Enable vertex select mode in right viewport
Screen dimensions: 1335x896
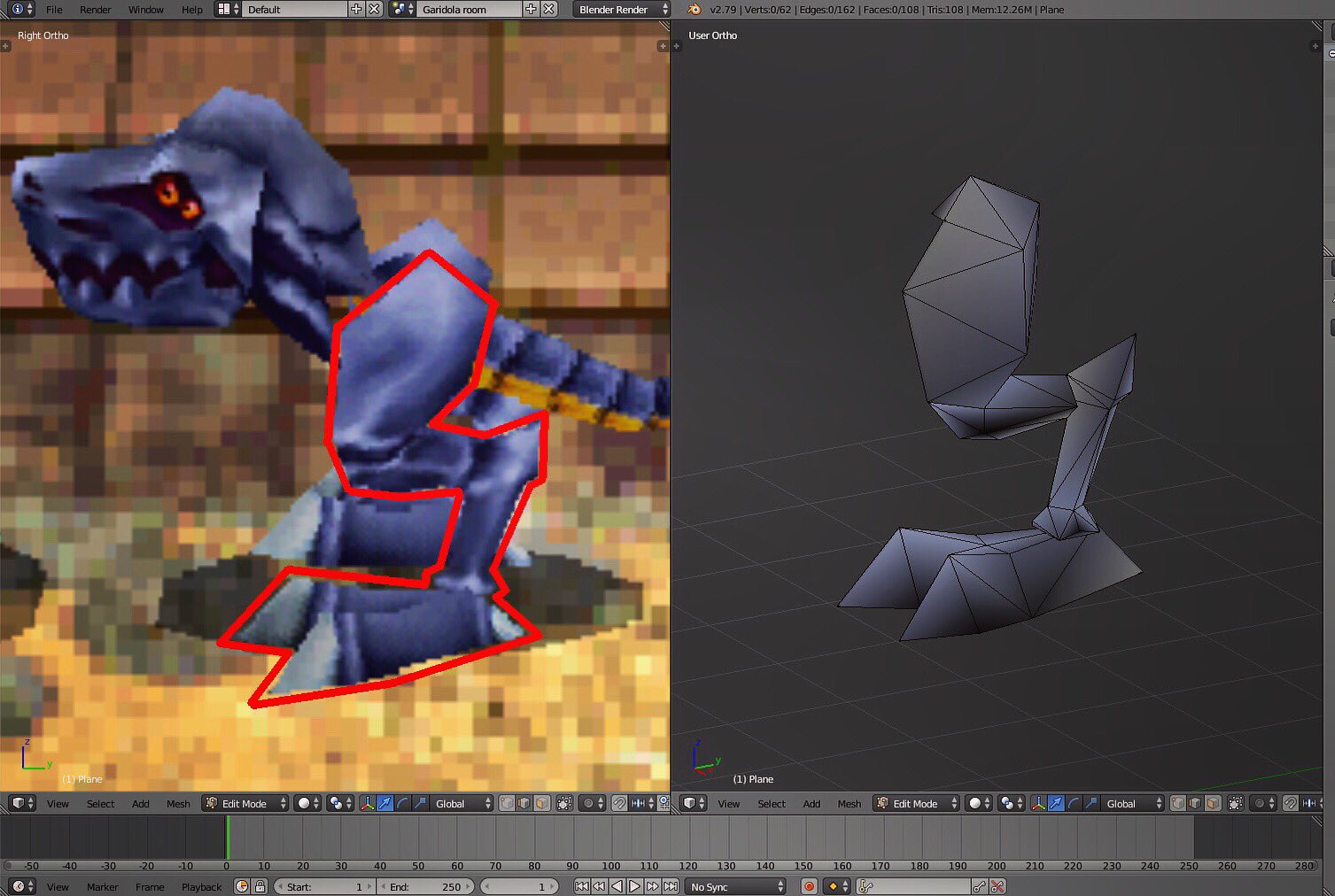[1178, 803]
